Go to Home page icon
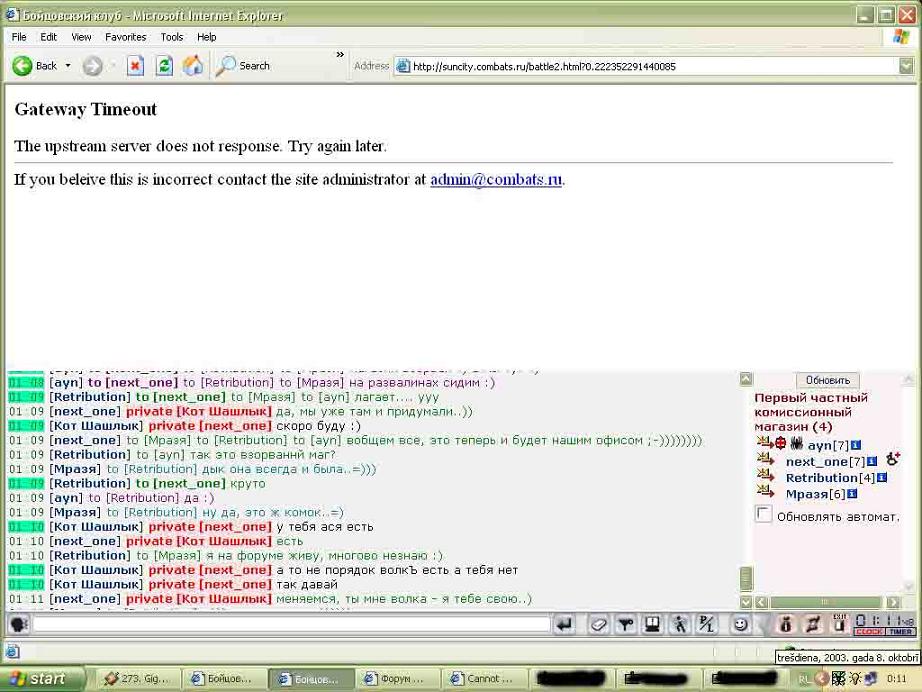Viewport: 922px width, 692px height. [x=192, y=66]
